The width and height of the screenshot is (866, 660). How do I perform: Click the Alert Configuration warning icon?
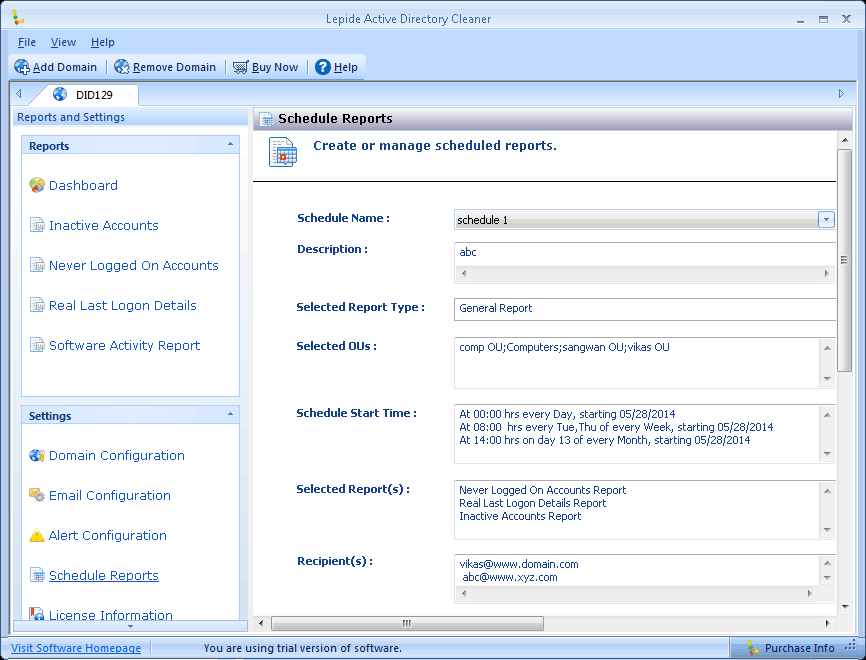point(36,535)
